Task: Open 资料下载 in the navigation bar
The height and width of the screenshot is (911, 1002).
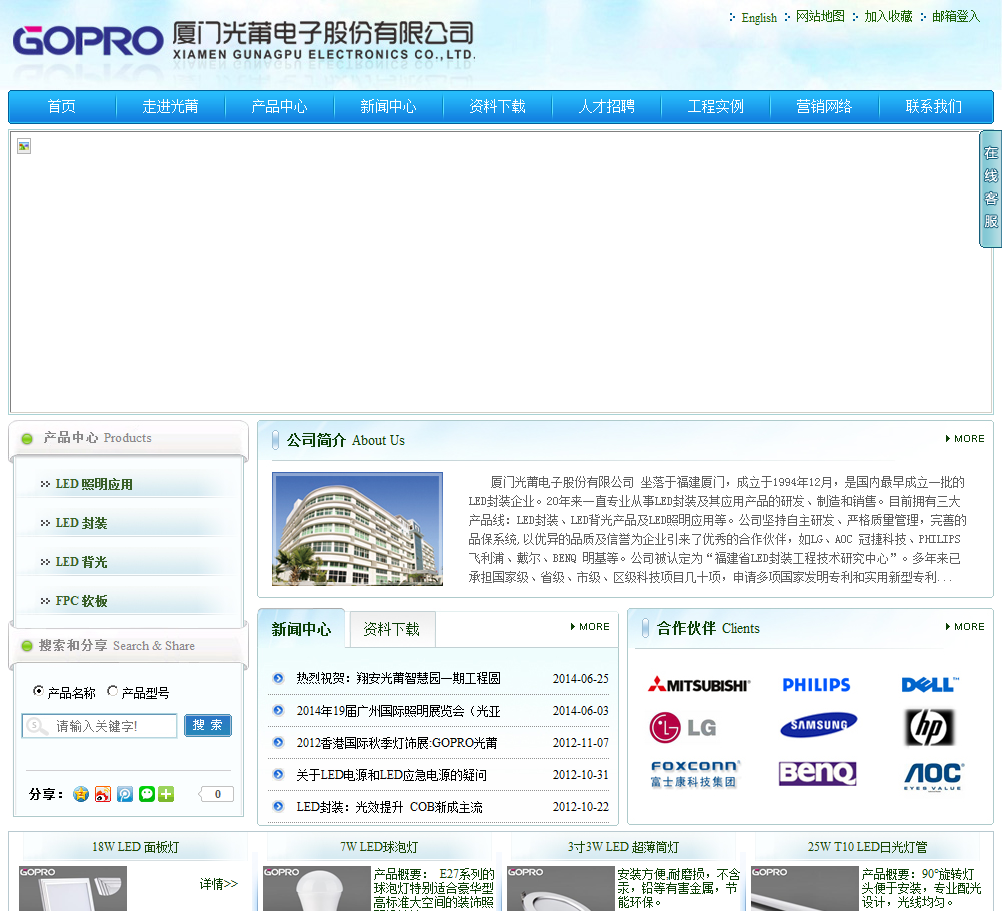Action: click(498, 107)
